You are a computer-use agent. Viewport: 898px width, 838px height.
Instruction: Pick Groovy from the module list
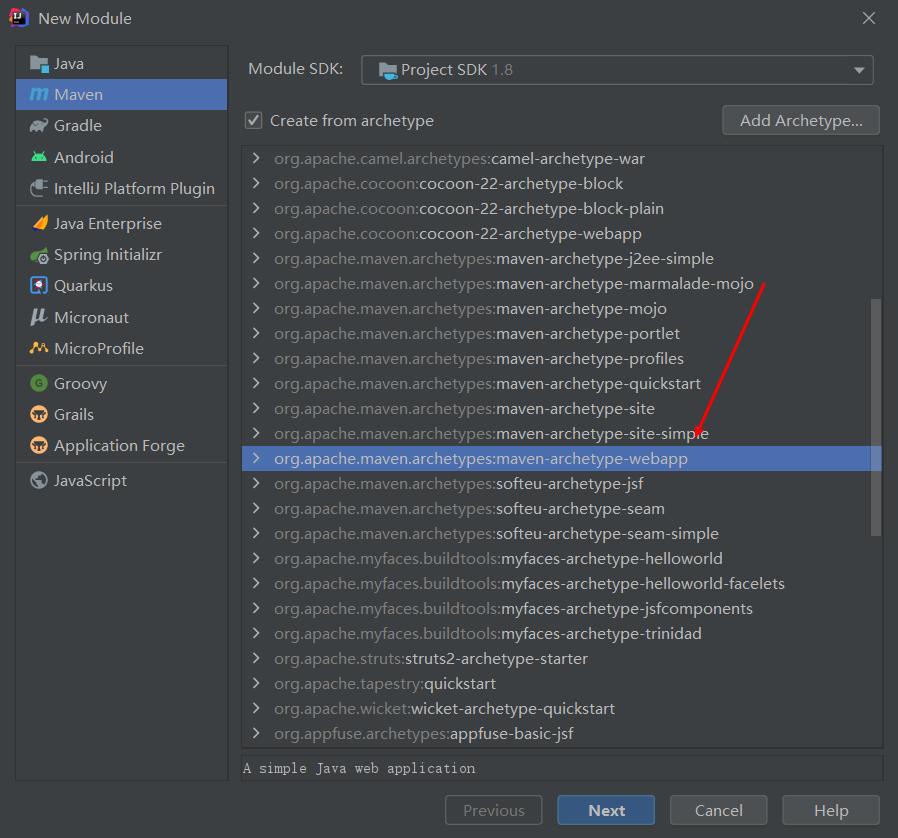121,383
